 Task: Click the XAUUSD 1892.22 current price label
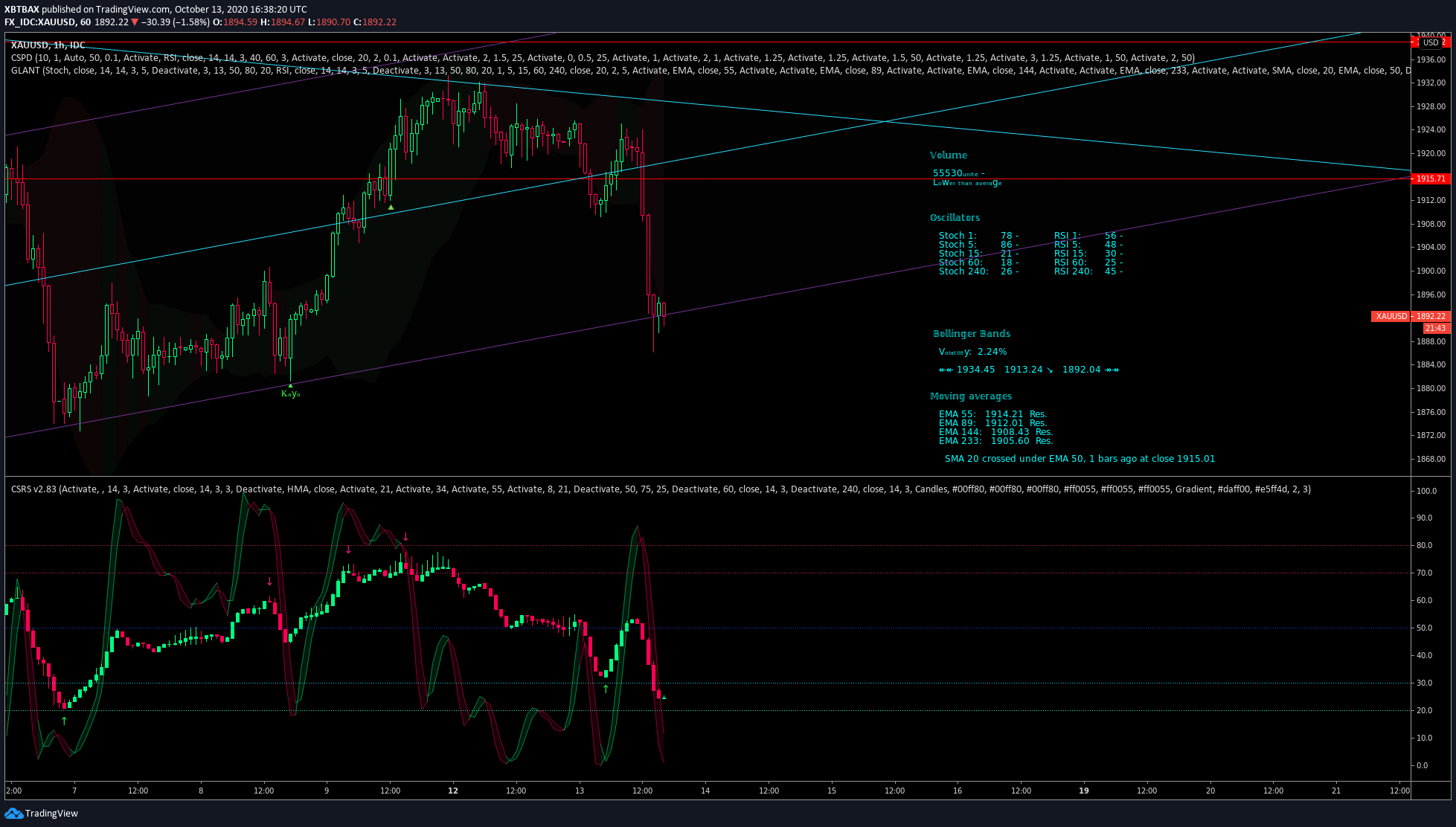point(1410,316)
